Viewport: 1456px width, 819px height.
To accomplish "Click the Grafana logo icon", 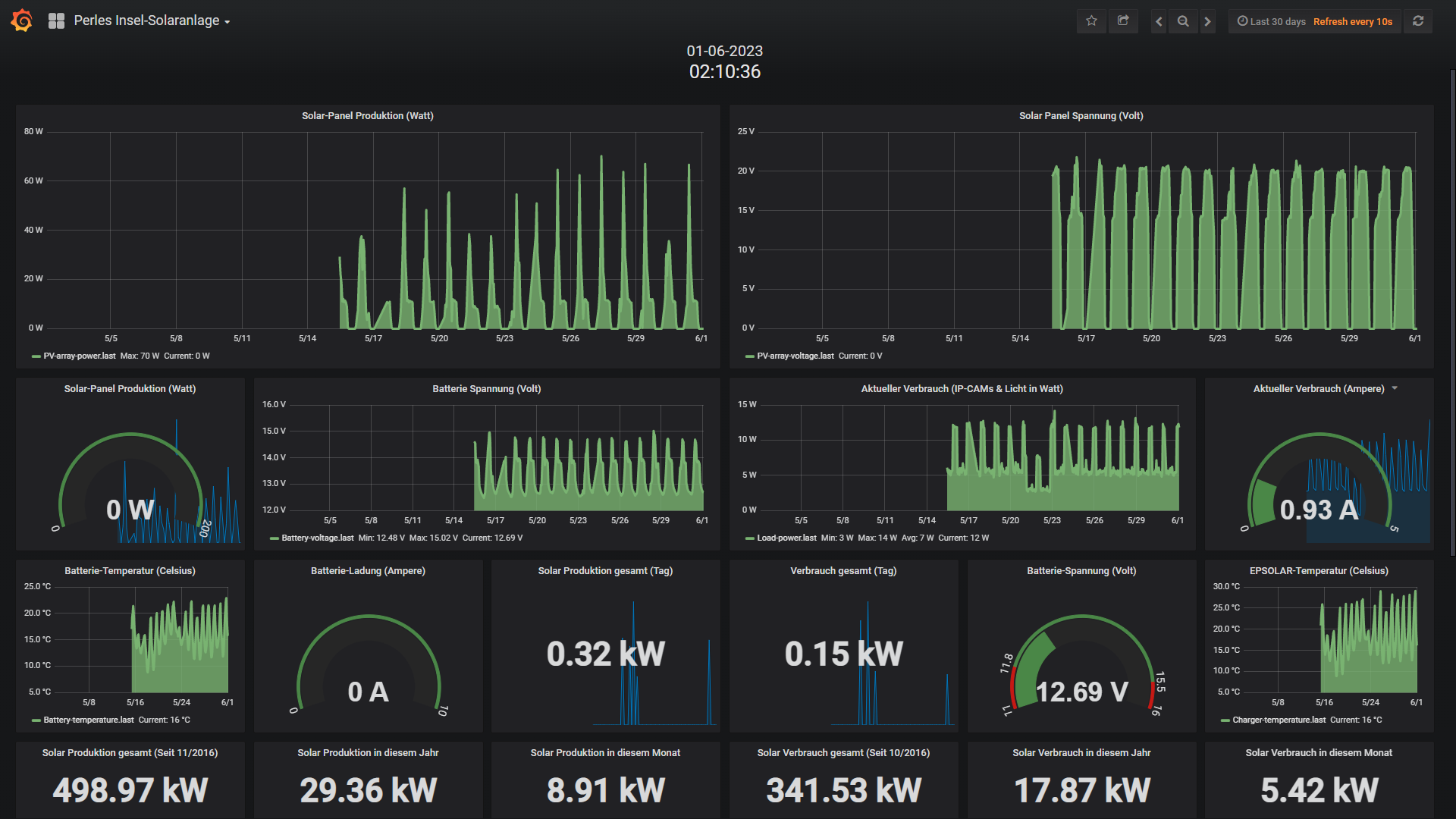I will pyautogui.click(x=22, y=20).
